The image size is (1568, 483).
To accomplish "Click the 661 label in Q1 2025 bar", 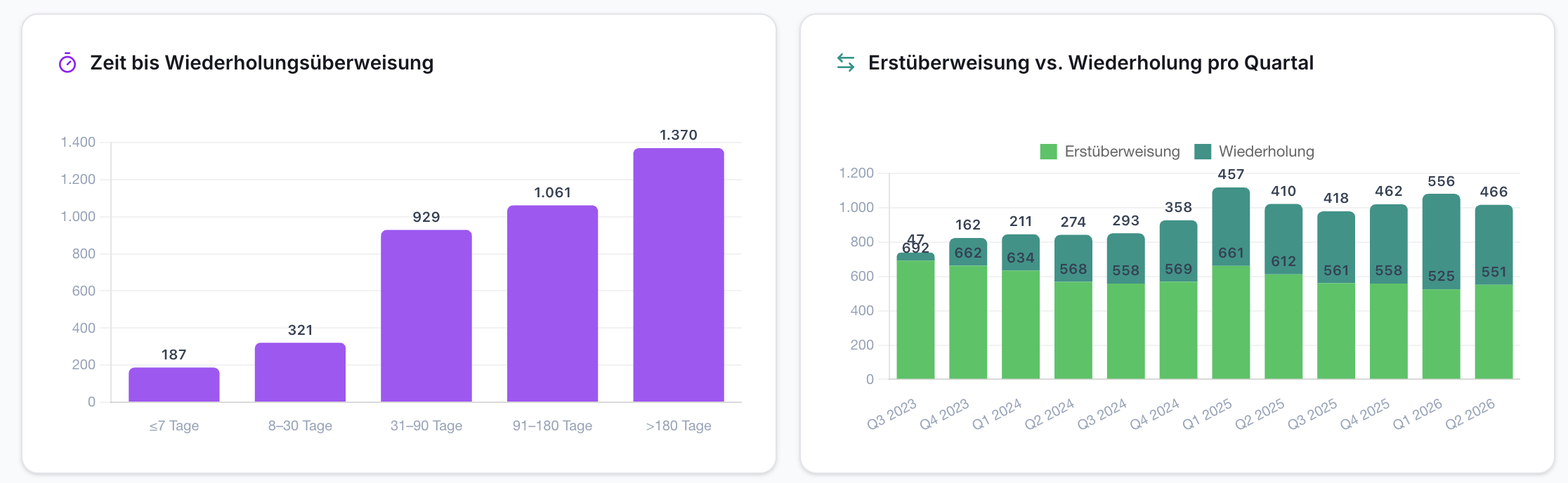I will click(x=1231, y=253).
